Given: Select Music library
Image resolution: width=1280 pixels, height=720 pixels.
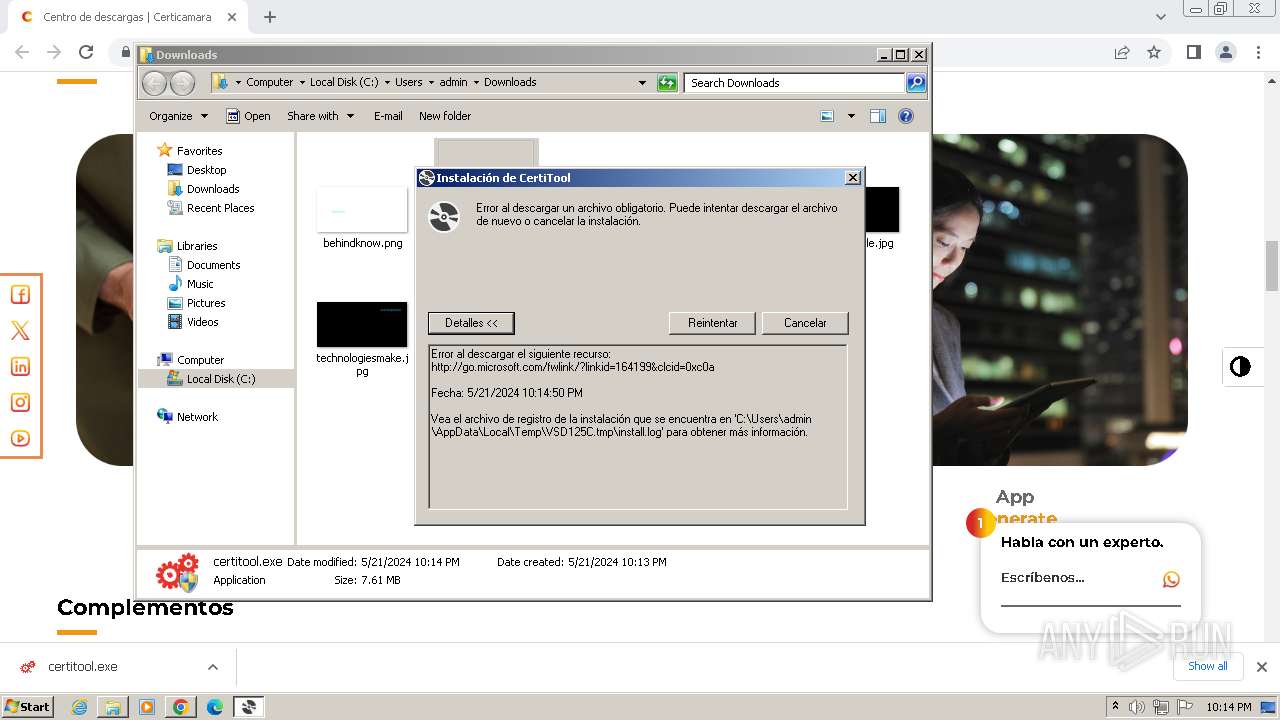Looking at the screenshot, I should point(200,284).
